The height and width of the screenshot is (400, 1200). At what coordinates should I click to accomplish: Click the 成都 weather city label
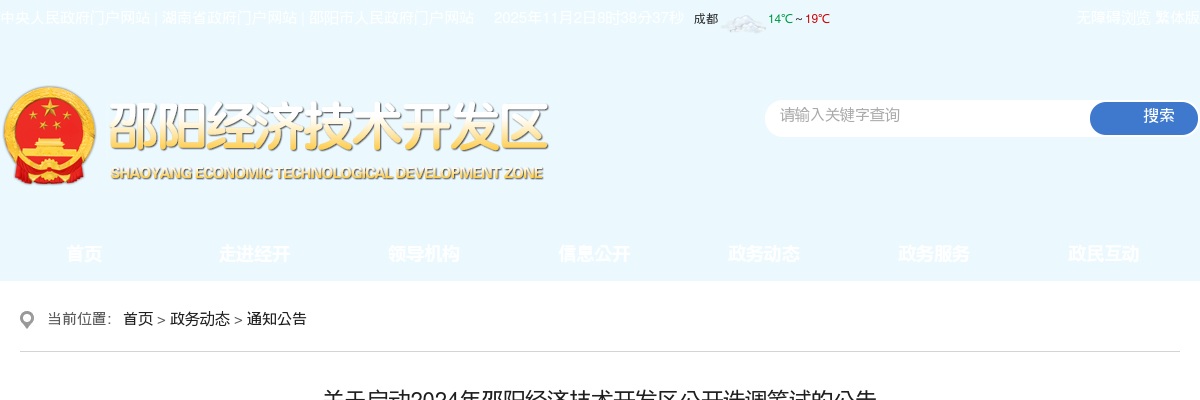(x=706, y=19)
